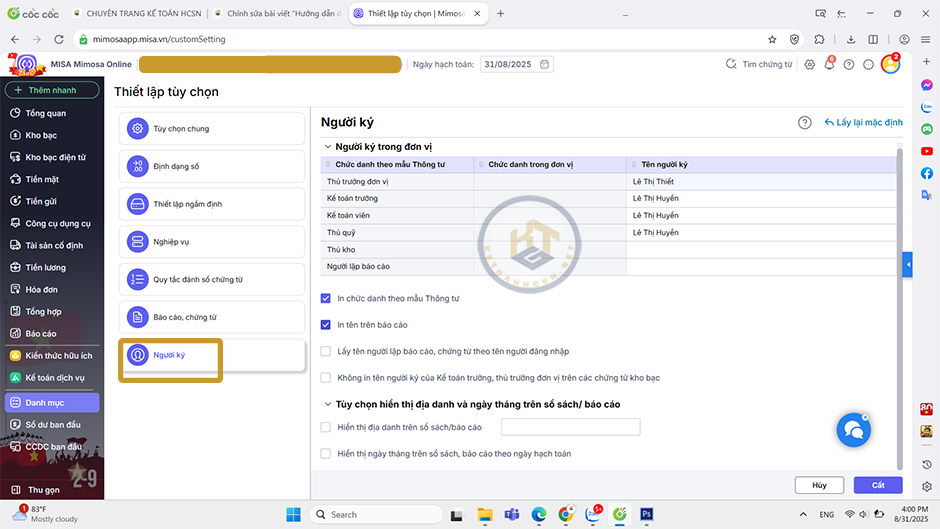Expand the right-side blue panel arrow
Screen dimensions: 940x529
(x=908, y=264)
